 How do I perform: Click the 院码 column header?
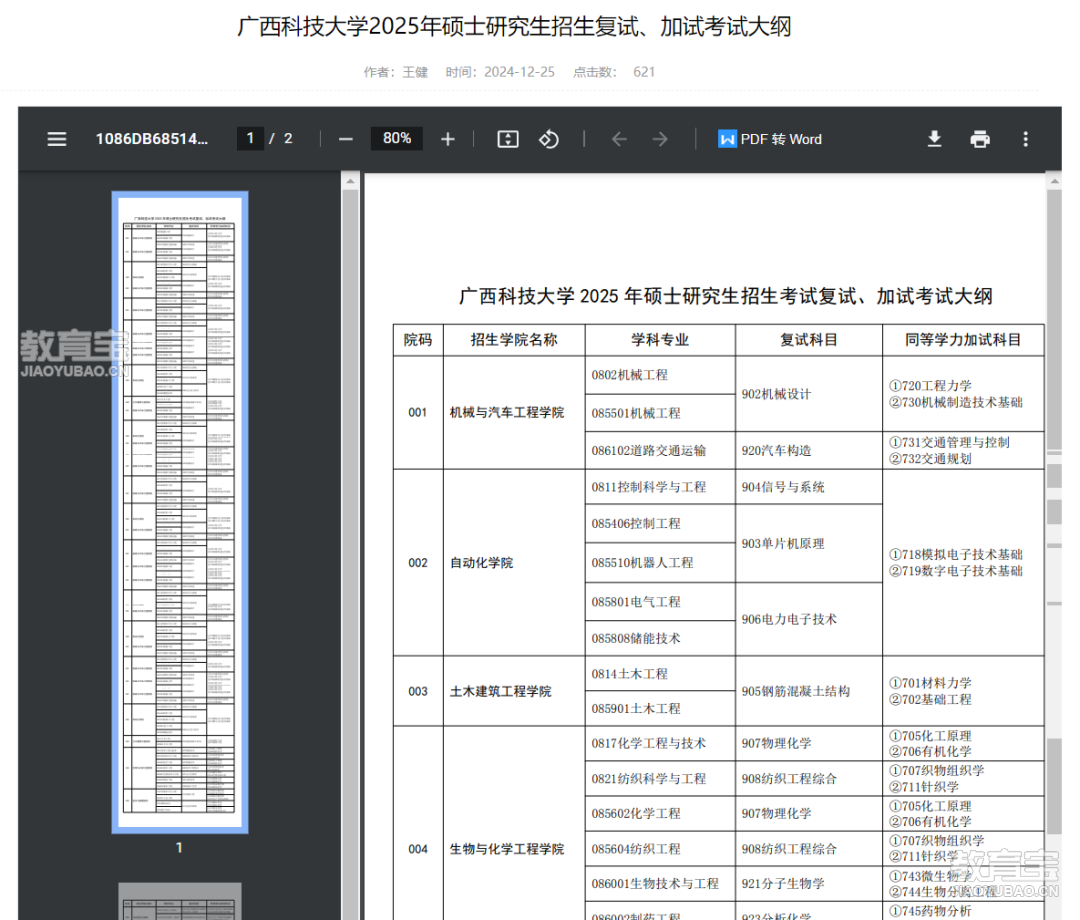point(418,340)
